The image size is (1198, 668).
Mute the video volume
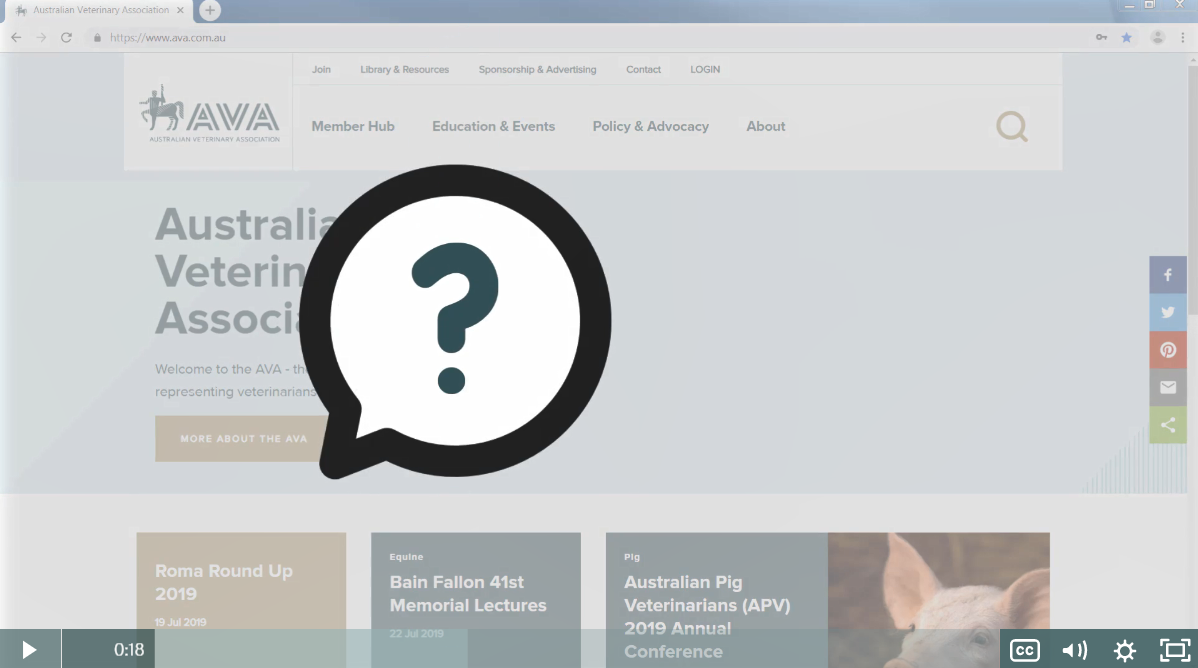click(x=1074, y=650)
